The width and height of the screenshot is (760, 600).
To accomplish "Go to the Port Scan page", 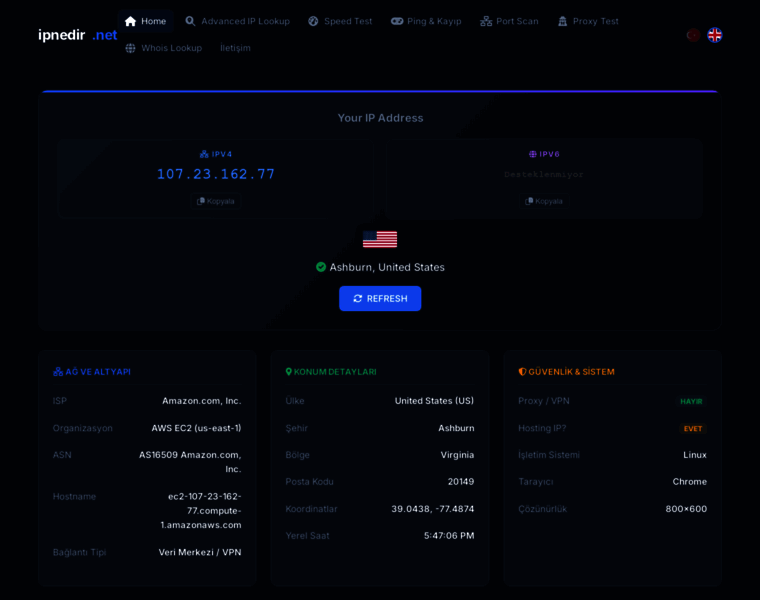I will pos(517,21).
